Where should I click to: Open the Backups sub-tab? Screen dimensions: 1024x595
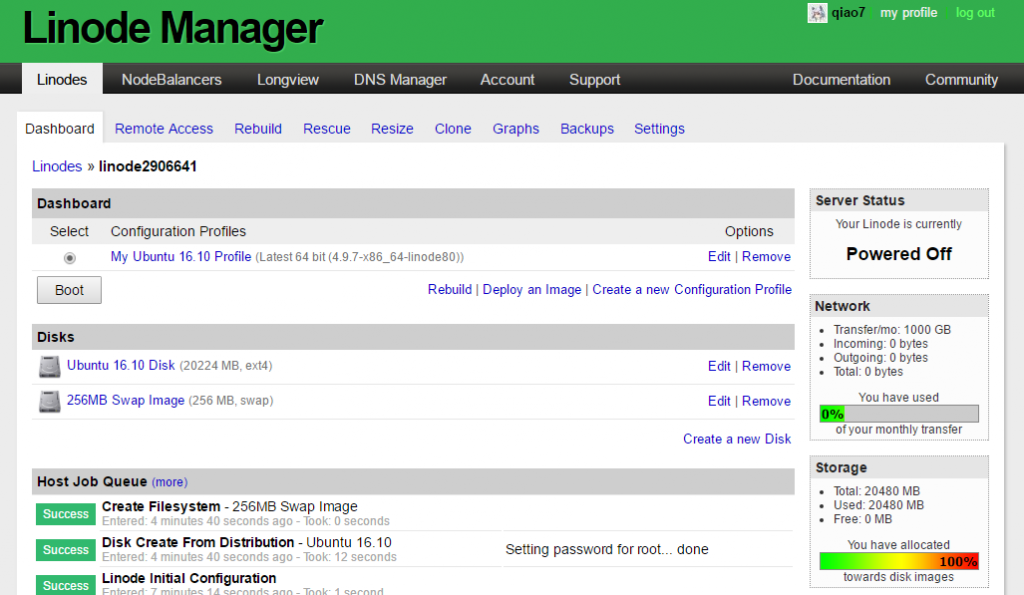[x=587, y=129]
